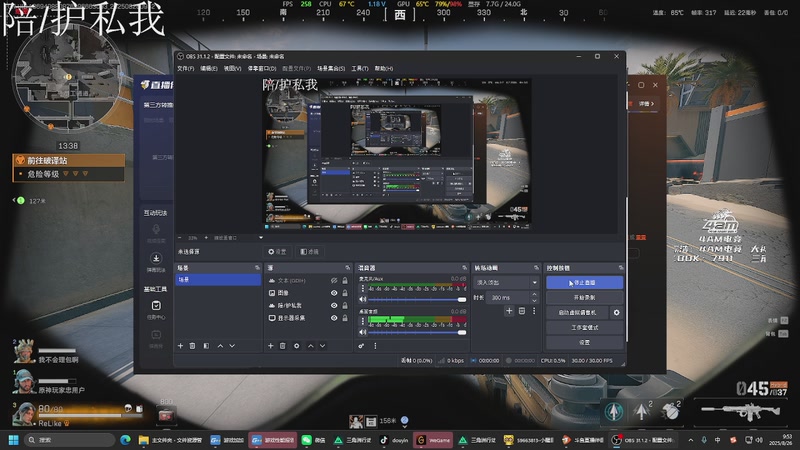
Task: Toggle lock on 陪/护私我 source
Action: (x=345, y=306)
